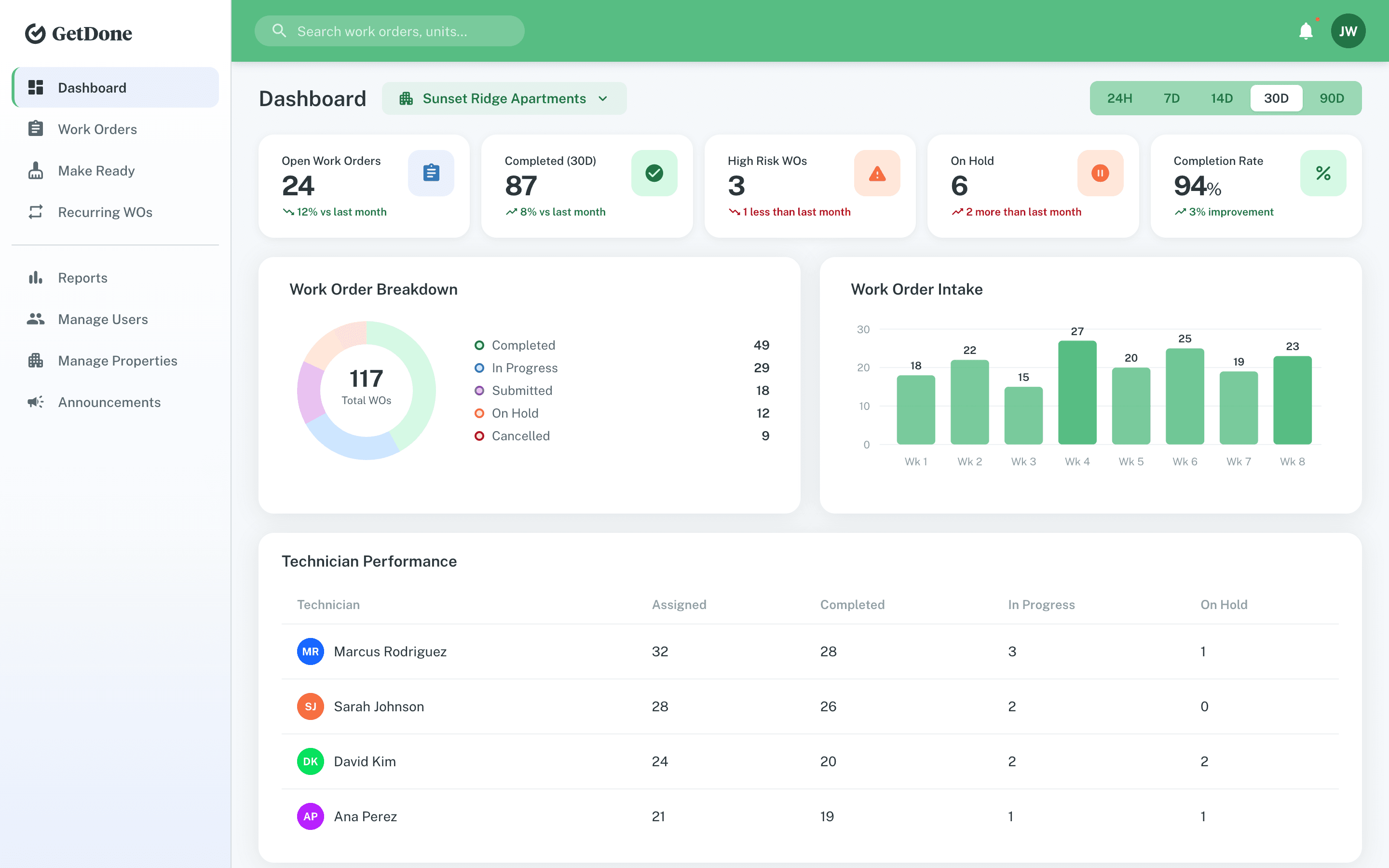Viewport: 1389px width, 868px height.
Task: Open notifications via the bell icon
Action: coord(1305,30)
